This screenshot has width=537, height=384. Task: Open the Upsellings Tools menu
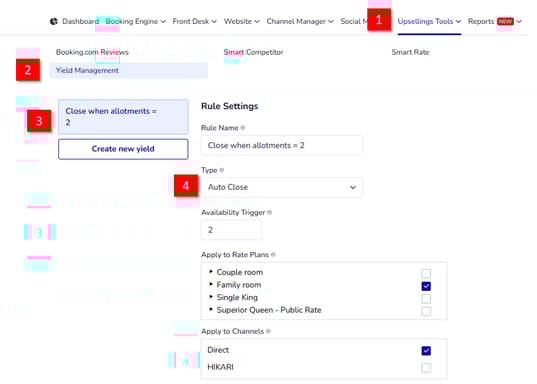click(x=429, y=21)
